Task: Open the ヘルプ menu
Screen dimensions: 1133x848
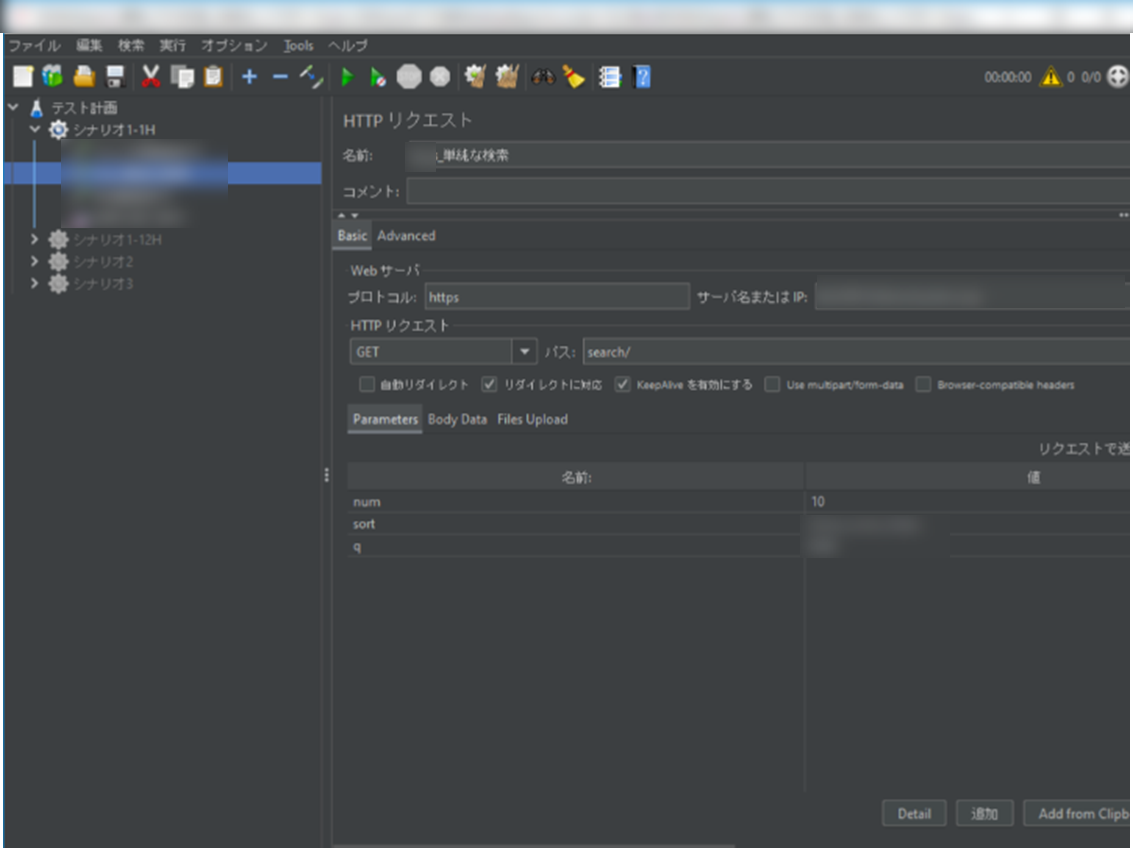Action: pyautogui.click(x=348, y=46)
